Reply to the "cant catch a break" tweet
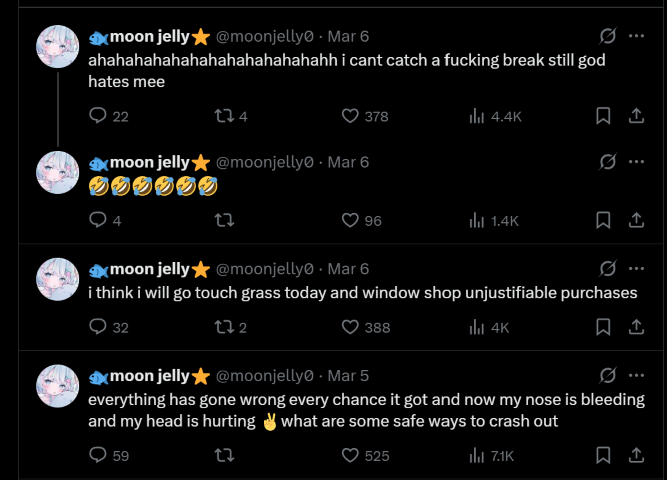Screen dimensions: 667x480 click(98, 116)
